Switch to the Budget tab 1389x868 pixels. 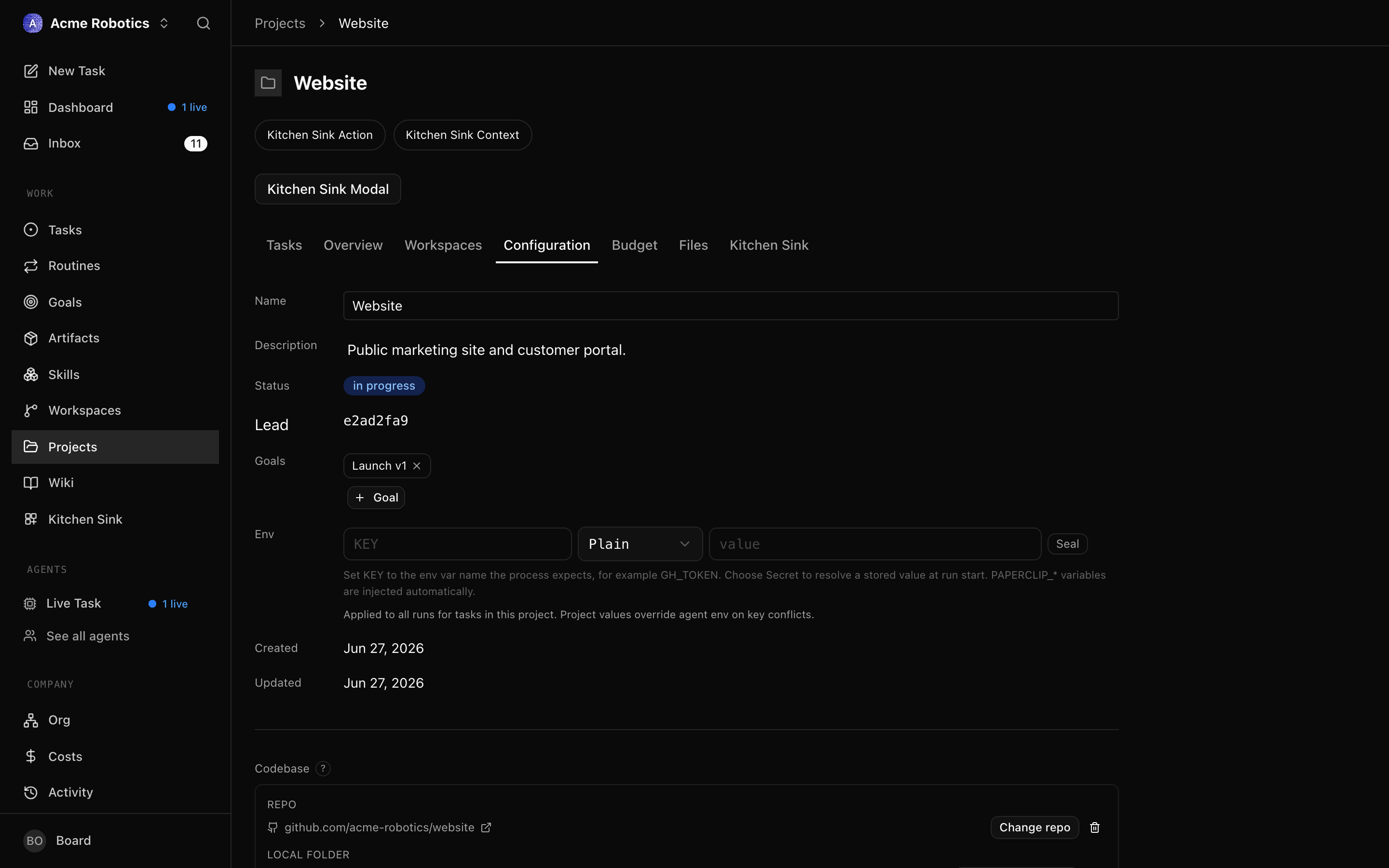(634, 245)
